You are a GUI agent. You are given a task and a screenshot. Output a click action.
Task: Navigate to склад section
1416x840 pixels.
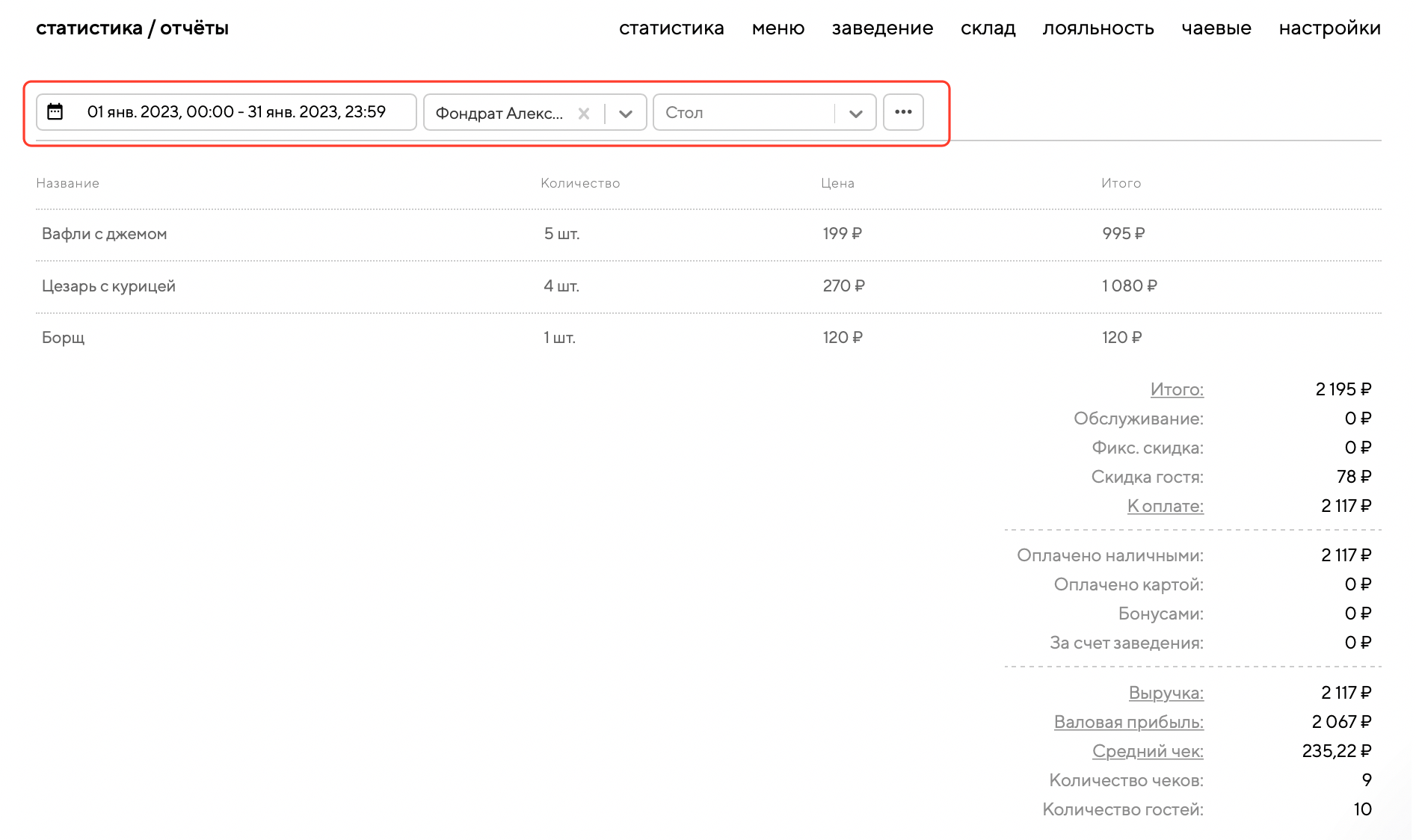tap(988, 28)
